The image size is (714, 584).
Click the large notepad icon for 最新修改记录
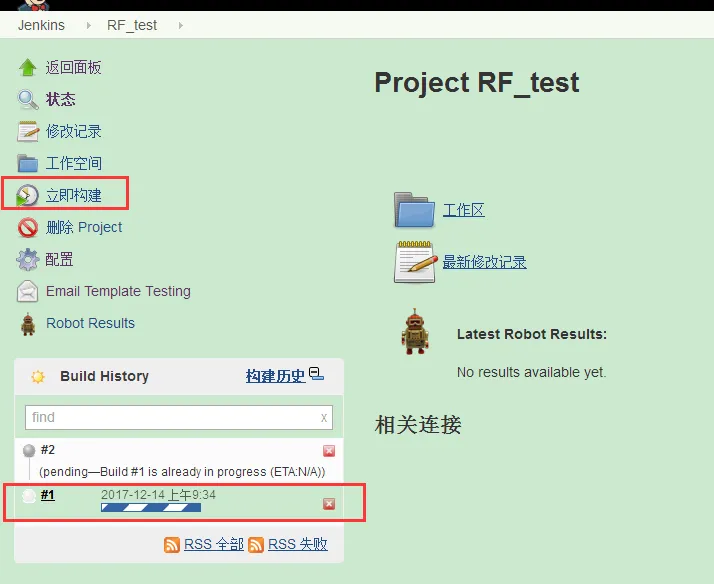pyautogui.click(x=414, y=262)
